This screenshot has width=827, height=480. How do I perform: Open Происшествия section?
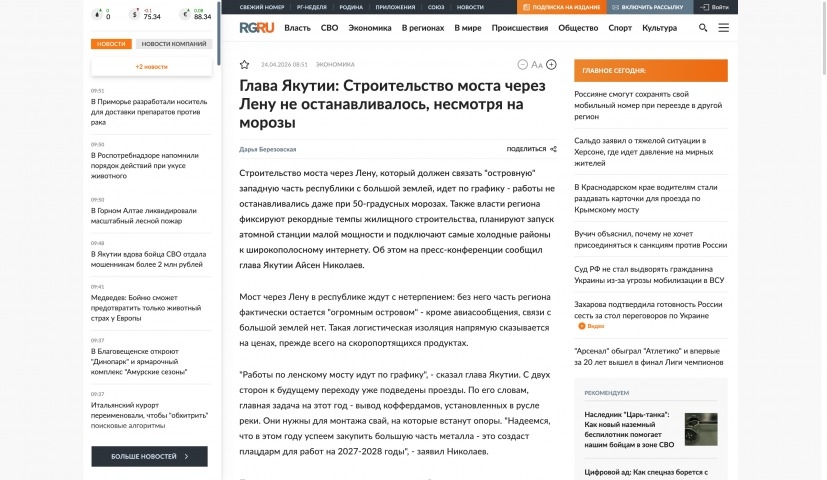click(520, 28)
